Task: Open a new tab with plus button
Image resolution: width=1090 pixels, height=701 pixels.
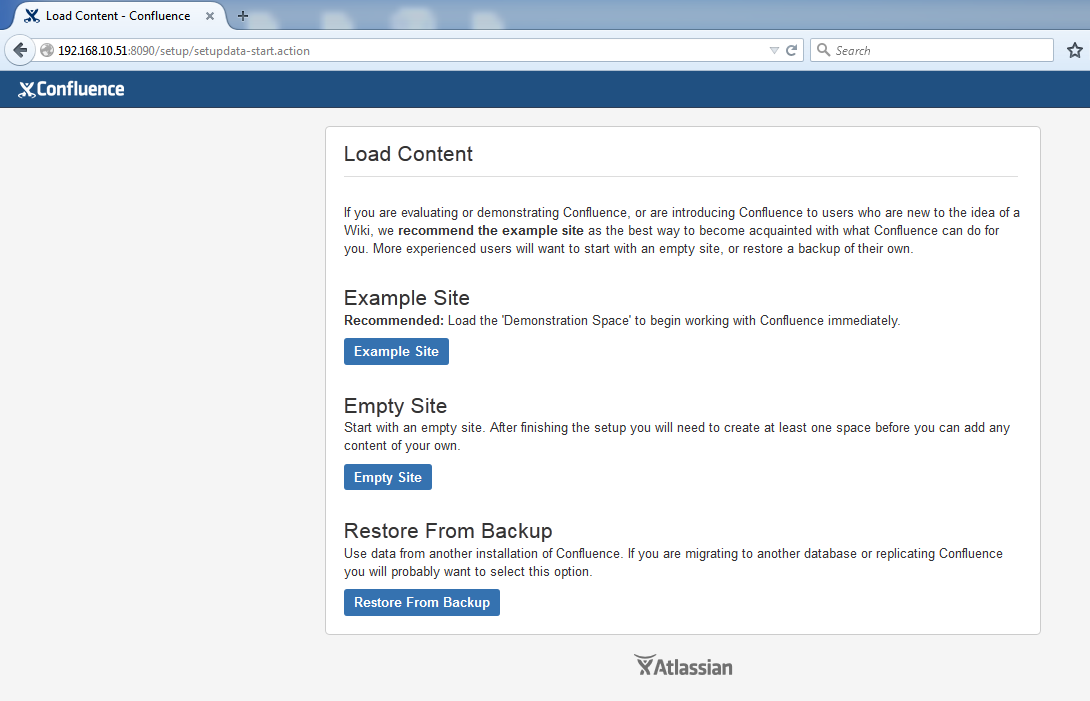Action: tap(242, 16)
